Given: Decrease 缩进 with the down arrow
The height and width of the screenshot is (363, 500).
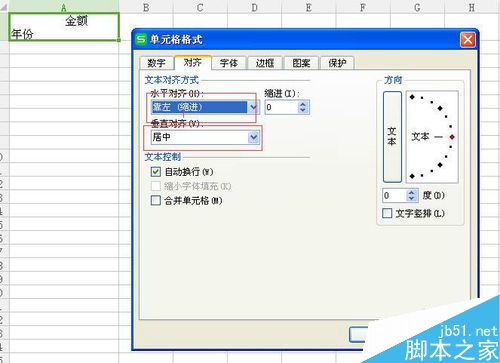Looking at the screenshot, I should [x=303, y=110].
